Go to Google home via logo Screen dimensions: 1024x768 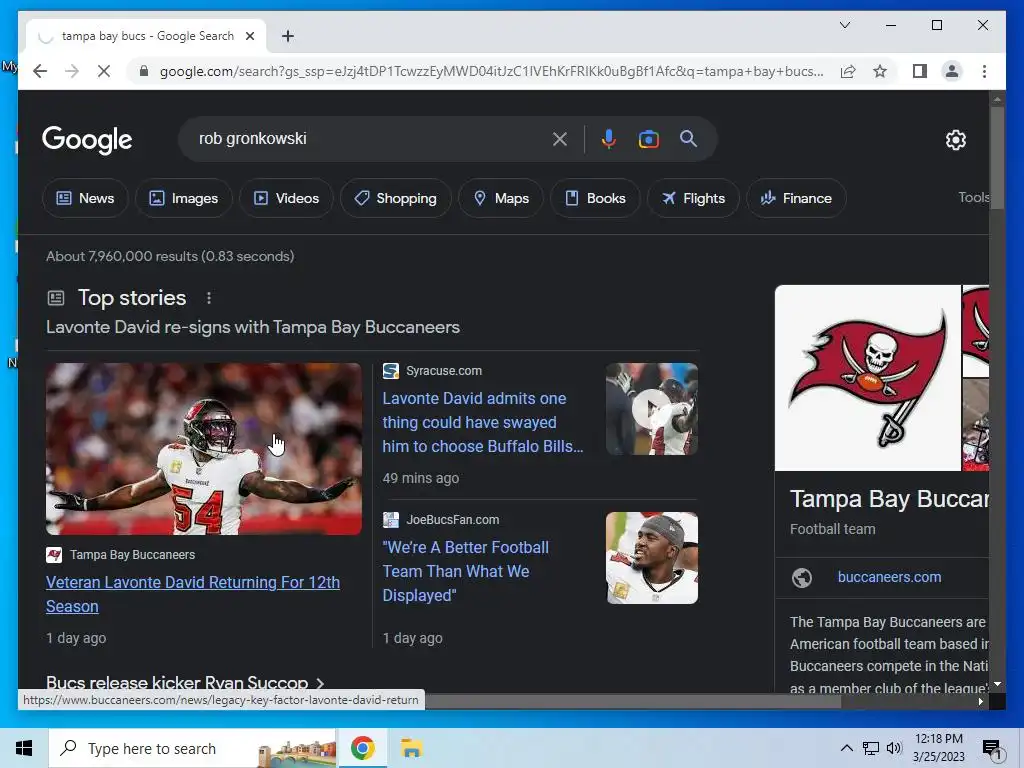tap(87, 140)
